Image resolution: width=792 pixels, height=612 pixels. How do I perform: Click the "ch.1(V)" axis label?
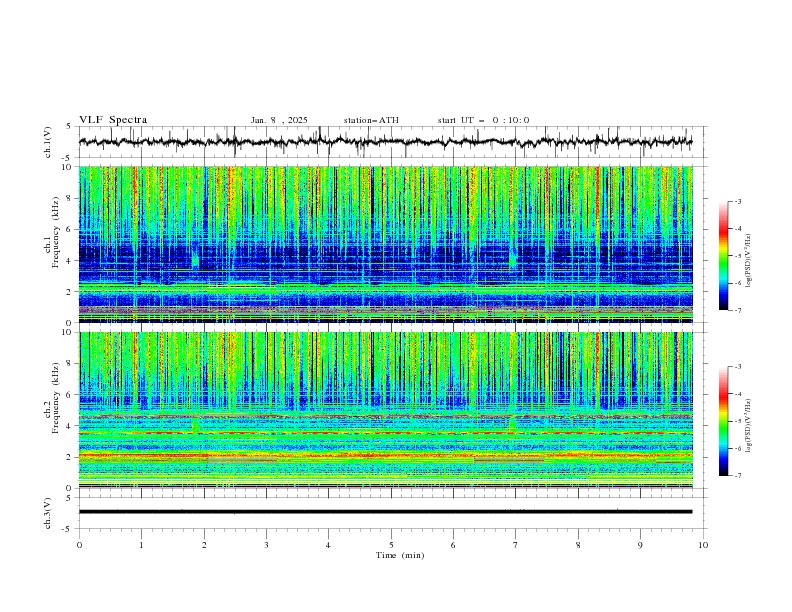[x=48, y=142]
